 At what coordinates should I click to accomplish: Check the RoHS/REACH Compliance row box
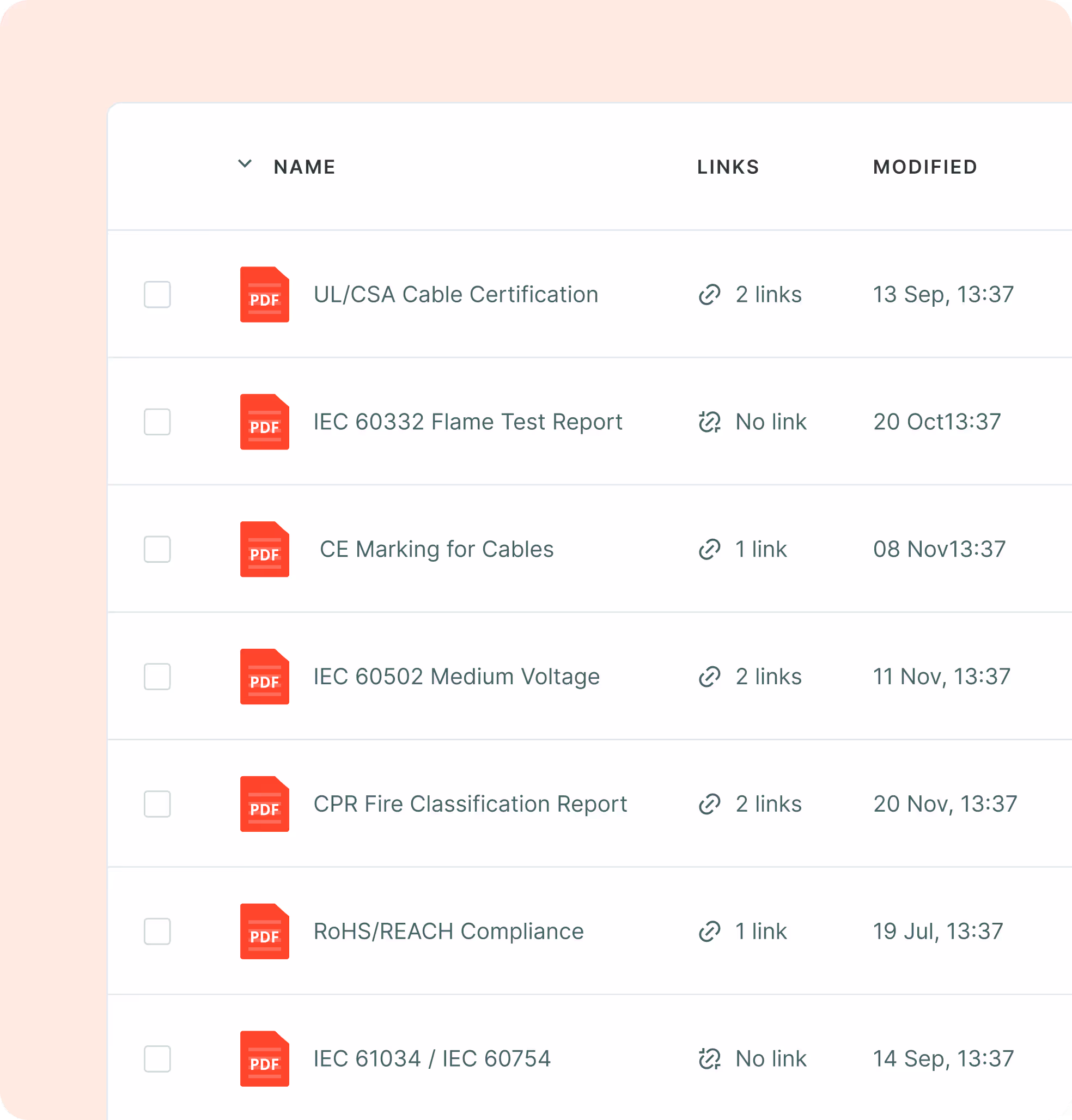coord(157,932)
